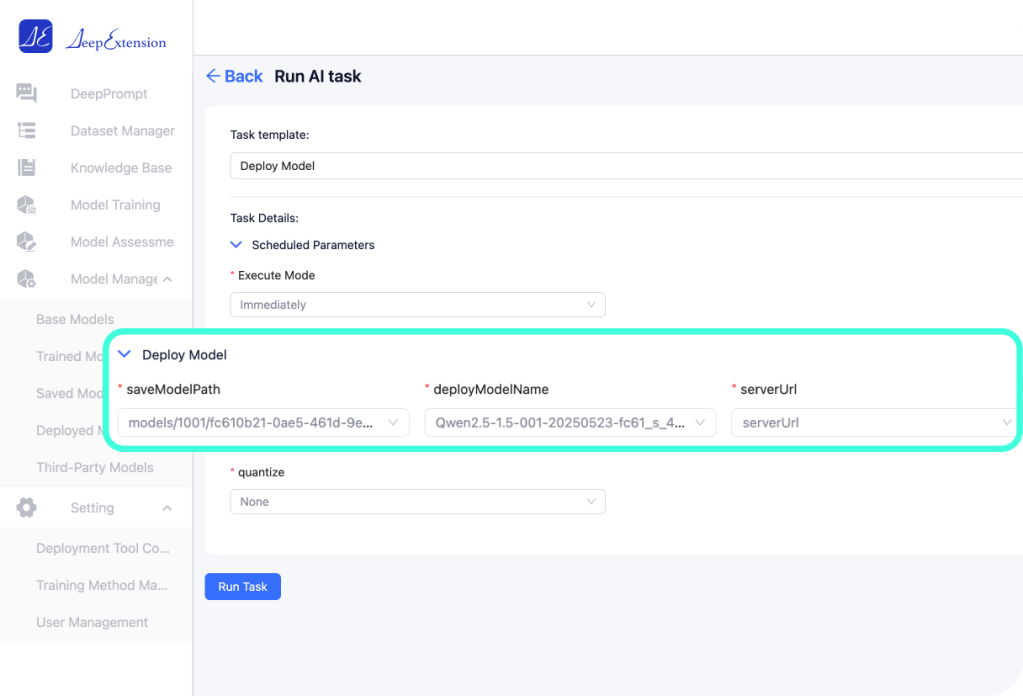Image resolution: width=1023 pixels, height=696 pixels.
Task: Click the Model Assessment icon
Action: 27,242
